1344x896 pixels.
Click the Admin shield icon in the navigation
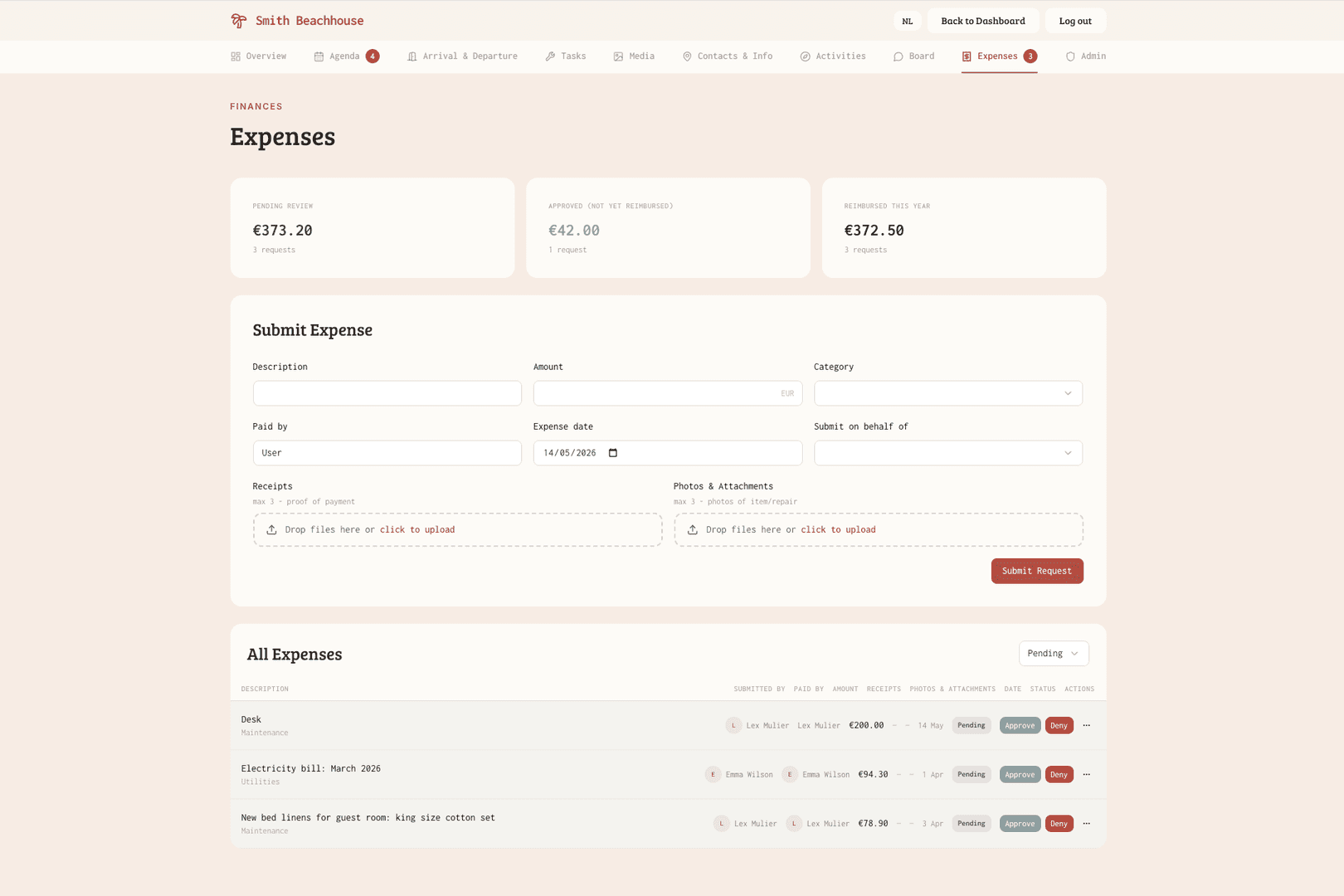click(1070, 56)
